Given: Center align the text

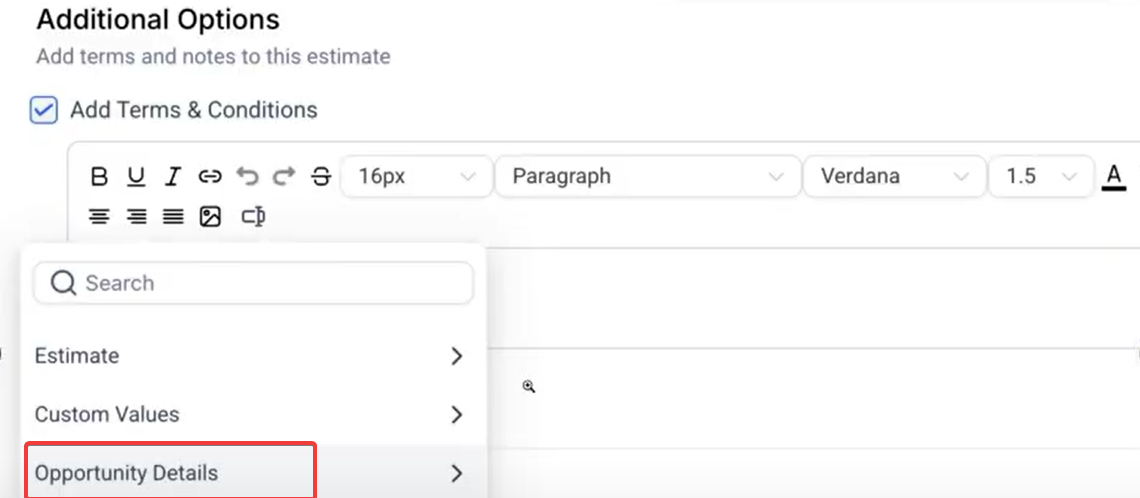Looking at the screenshot, I should (99, 216).
